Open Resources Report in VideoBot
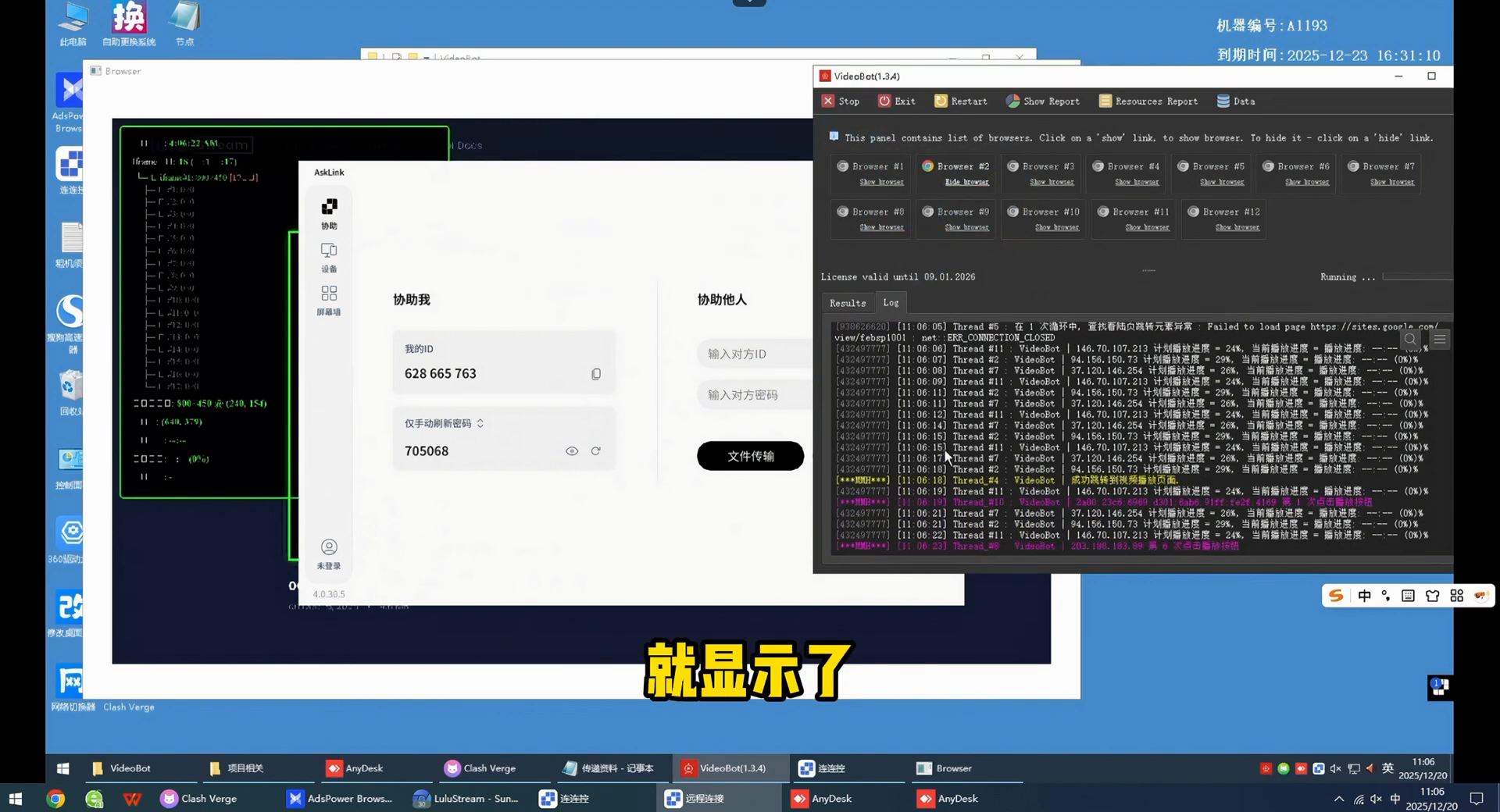Screen dimensions: 1500x812 1148,101
